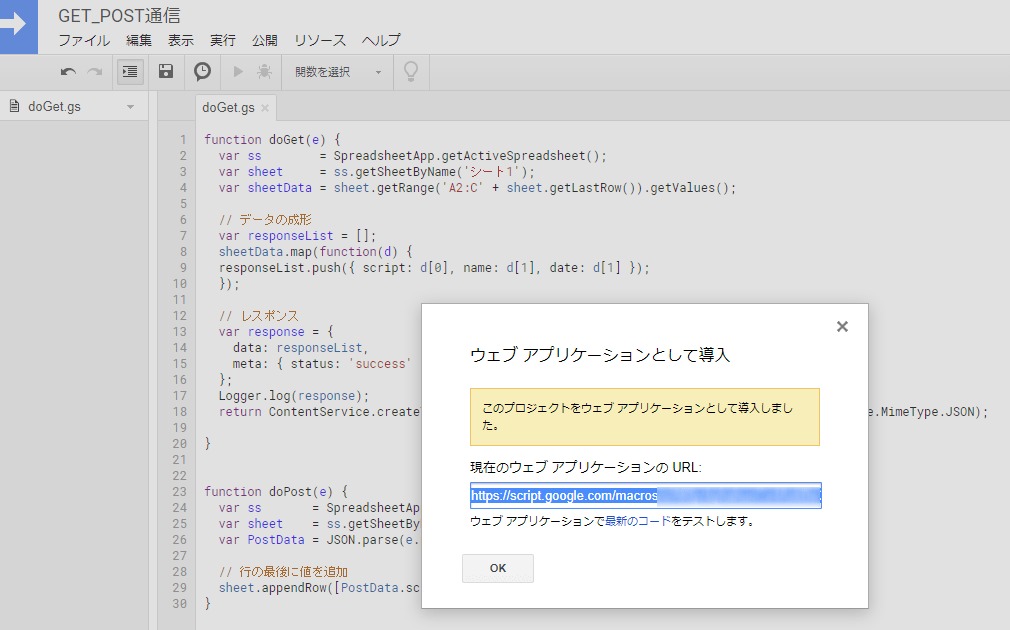
Task: Click the doGet.gs file icon in sidebar
Action: (x=14, y=106)
